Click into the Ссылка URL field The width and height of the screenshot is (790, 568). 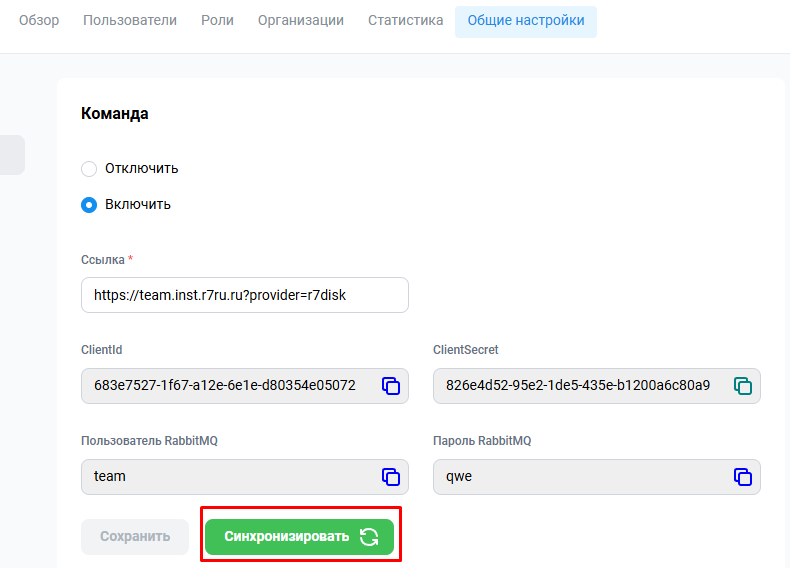[244, 295]
